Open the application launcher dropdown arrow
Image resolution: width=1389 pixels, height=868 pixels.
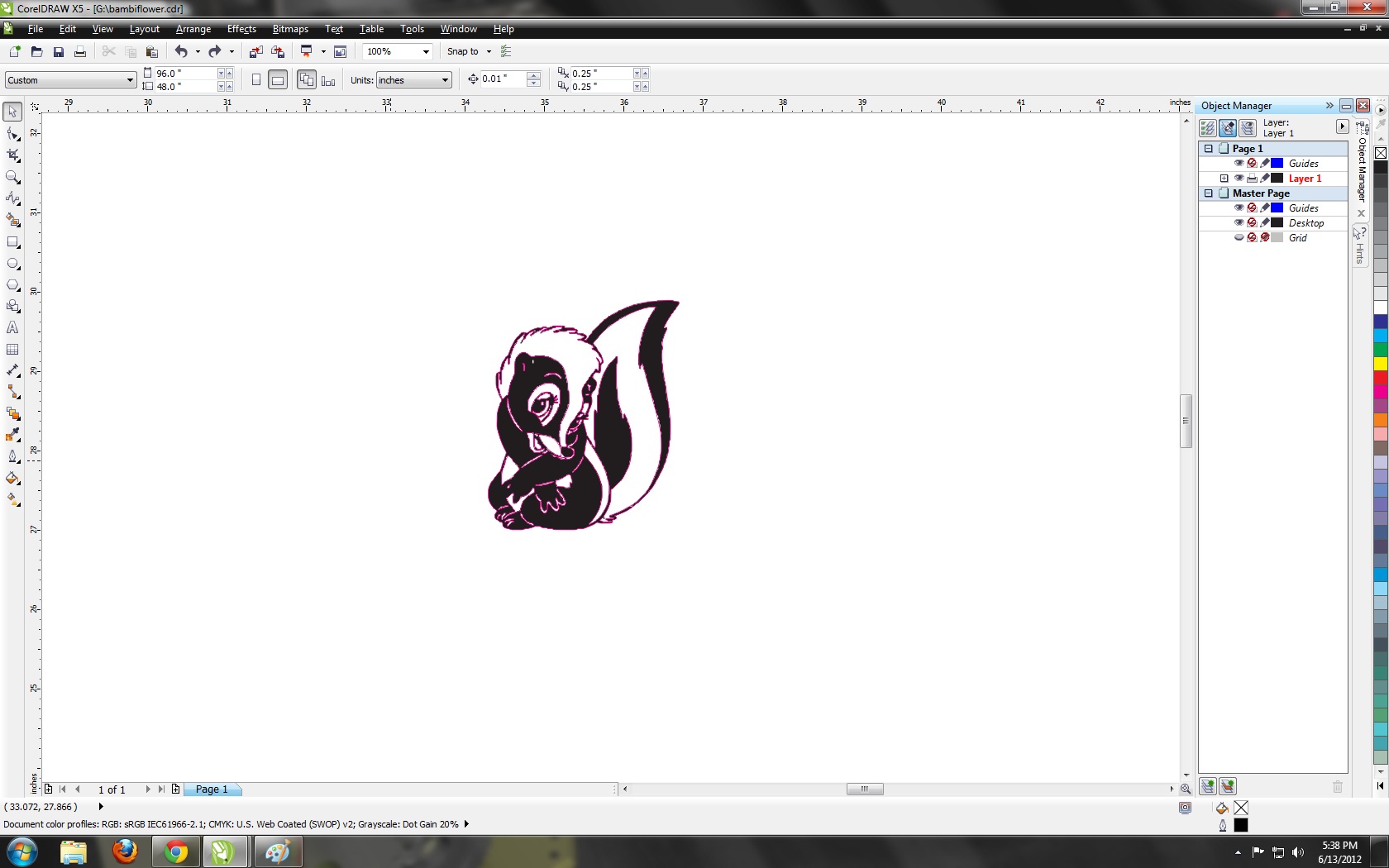click(x=323, y=51)
